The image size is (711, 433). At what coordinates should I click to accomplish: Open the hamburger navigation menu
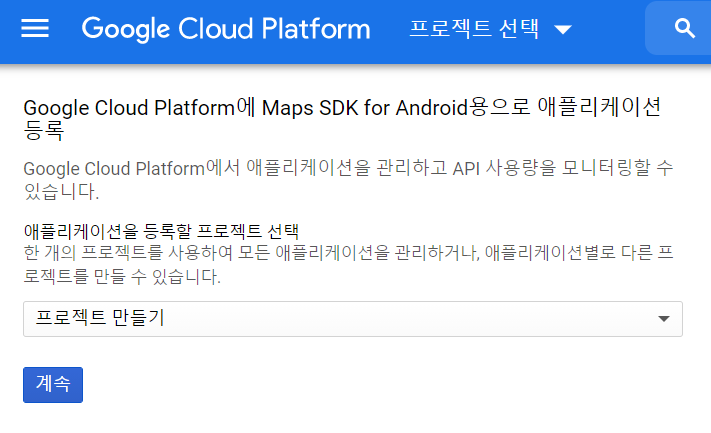point(35,28)
